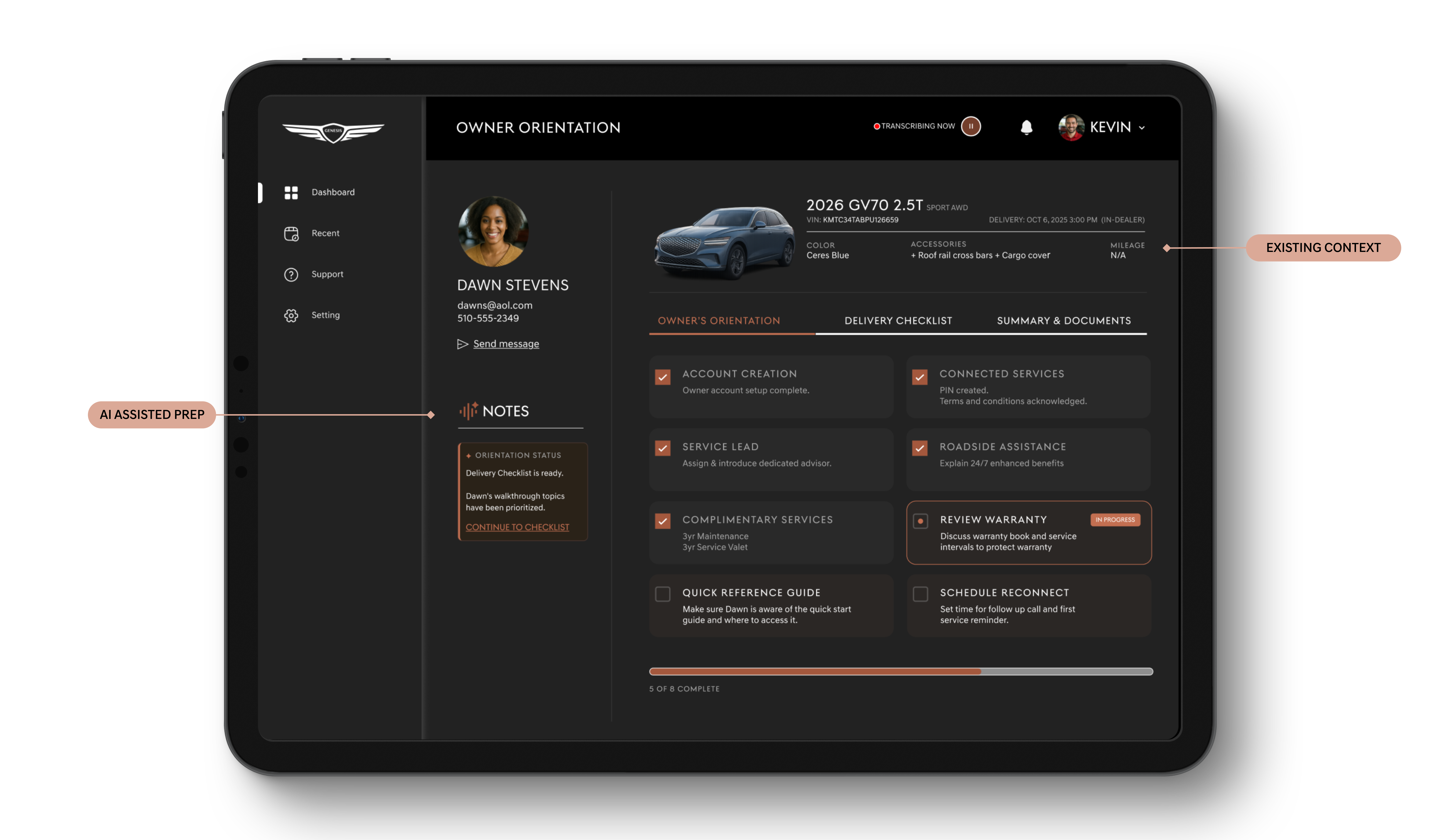
Task: Click the delivery date "OCT 6, 2025 3:00 PM"
Action: pos(1062,220)
